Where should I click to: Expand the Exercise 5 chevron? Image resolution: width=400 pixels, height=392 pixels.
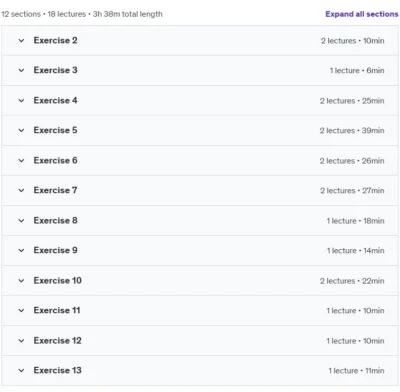21,130
